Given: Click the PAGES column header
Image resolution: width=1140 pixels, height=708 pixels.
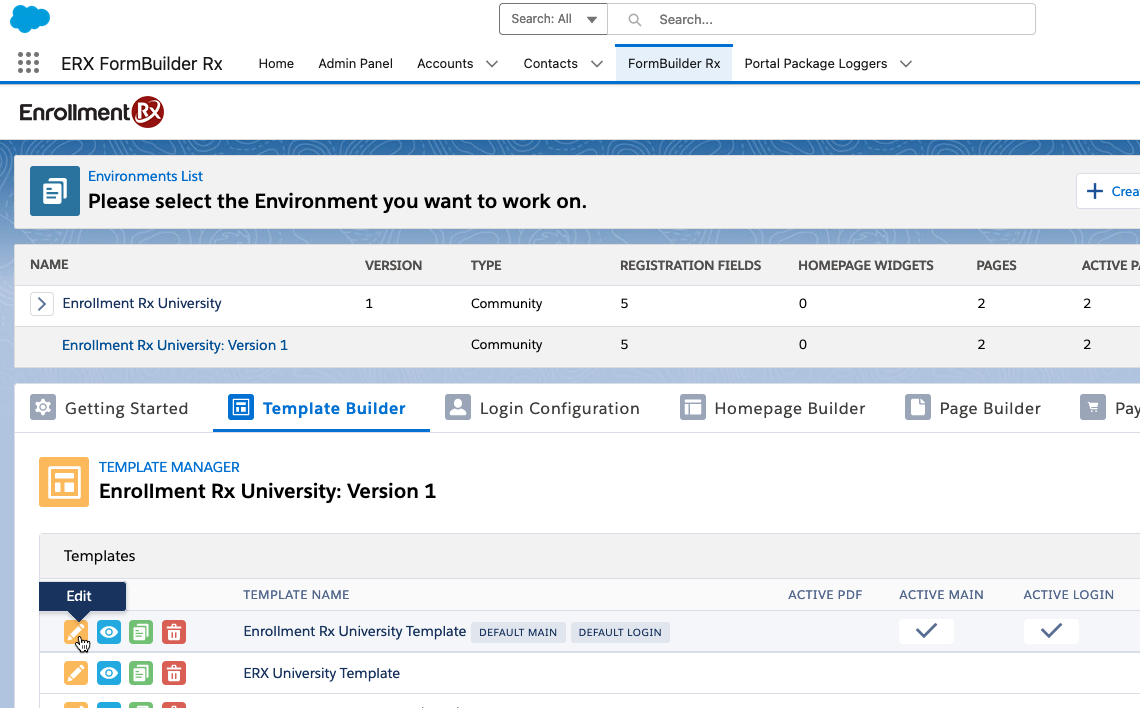Looking at the screenshot, I should coord(997,265).
